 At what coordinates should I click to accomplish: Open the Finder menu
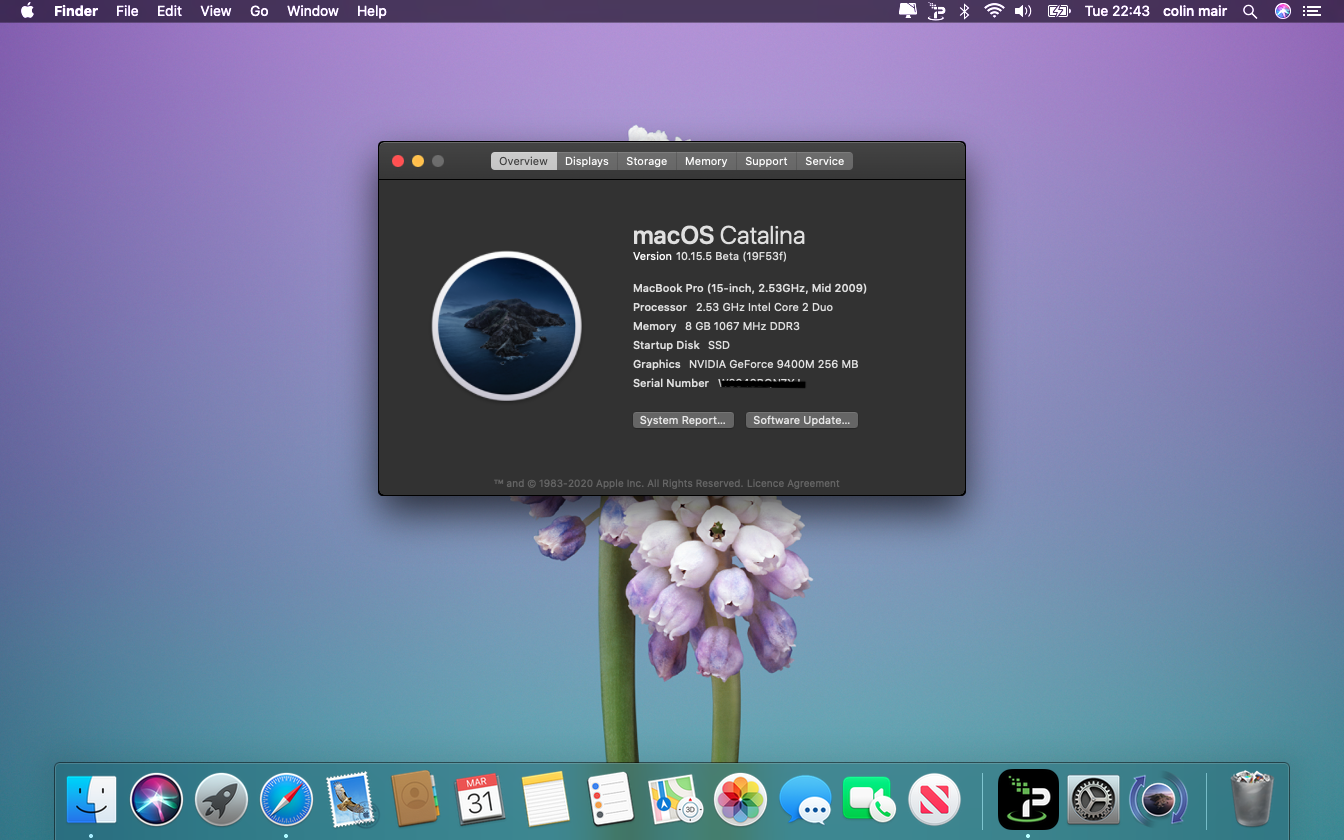76,11
